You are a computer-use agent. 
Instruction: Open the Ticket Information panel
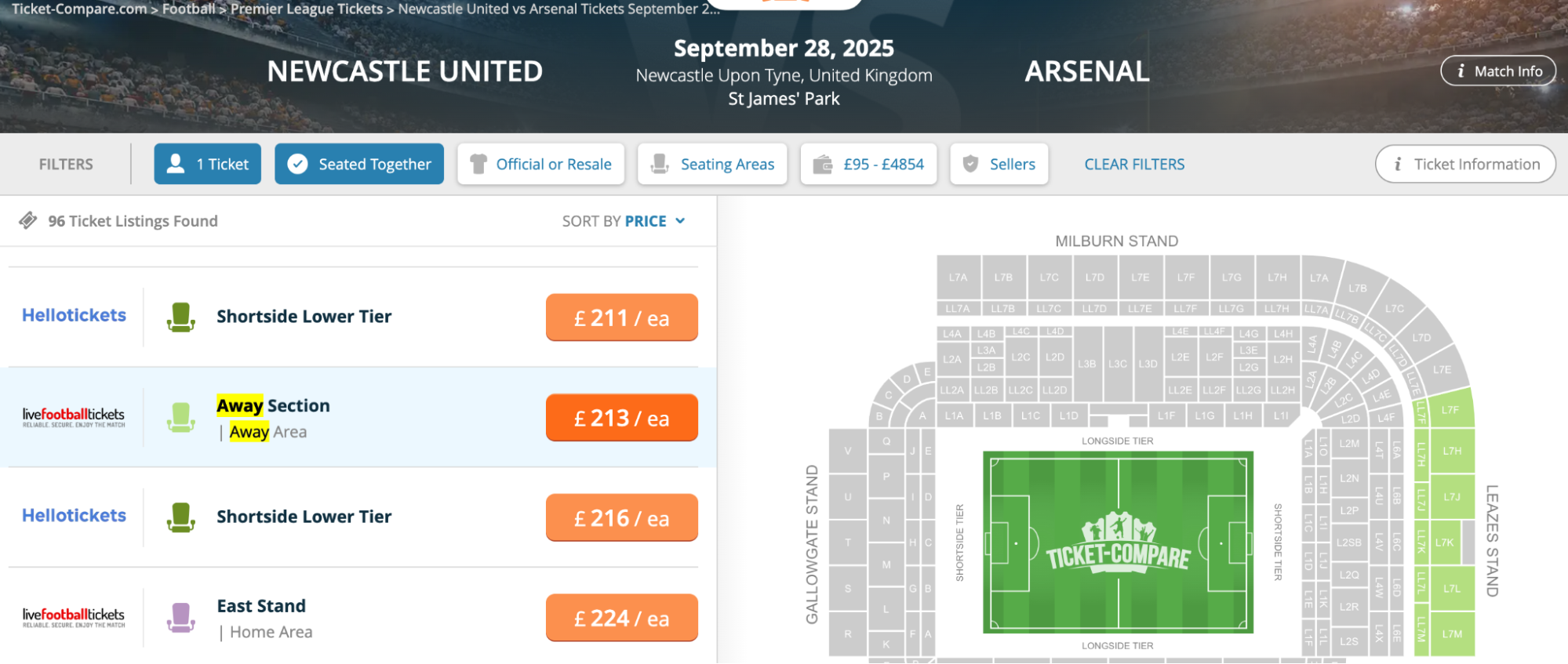click(1464, 164)
